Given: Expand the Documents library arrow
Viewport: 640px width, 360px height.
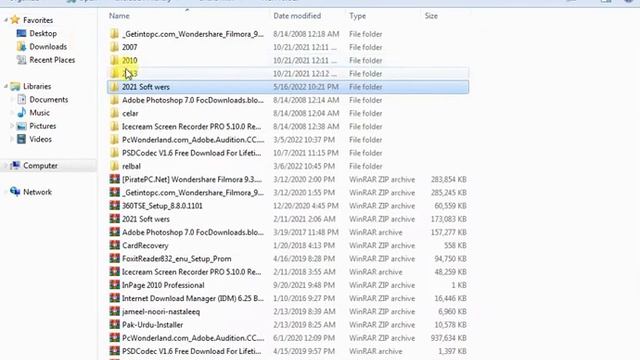Looking at the screenshot, I should tap(12, 100).
